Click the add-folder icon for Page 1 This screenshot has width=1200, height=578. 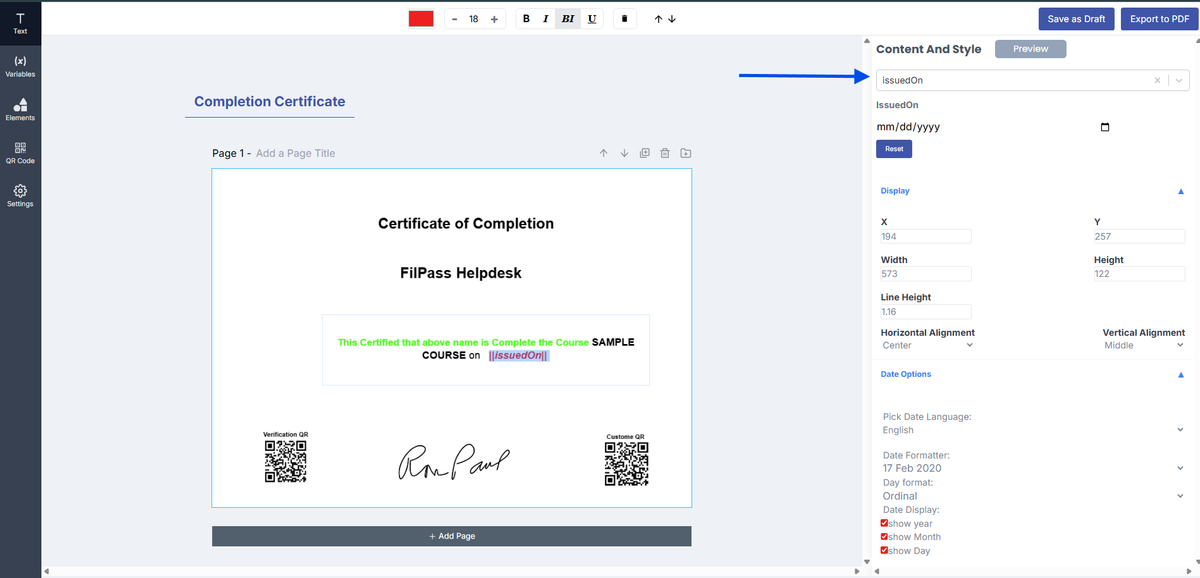tap(686, 153)
